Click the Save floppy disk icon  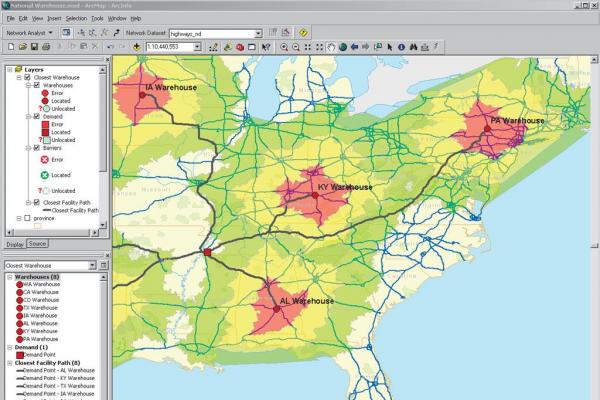33,47
